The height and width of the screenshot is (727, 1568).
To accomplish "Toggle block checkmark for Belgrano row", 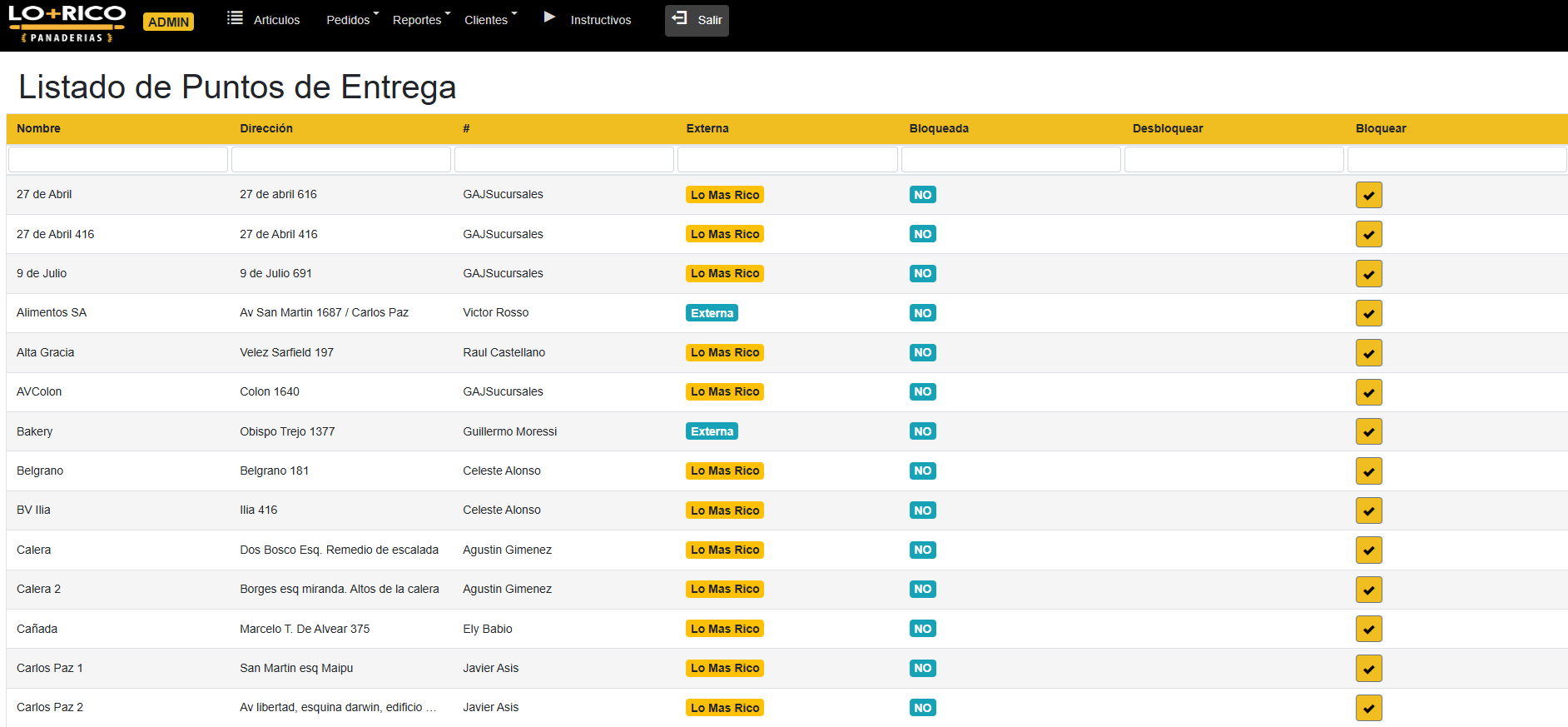I will tap(1368, 471).
